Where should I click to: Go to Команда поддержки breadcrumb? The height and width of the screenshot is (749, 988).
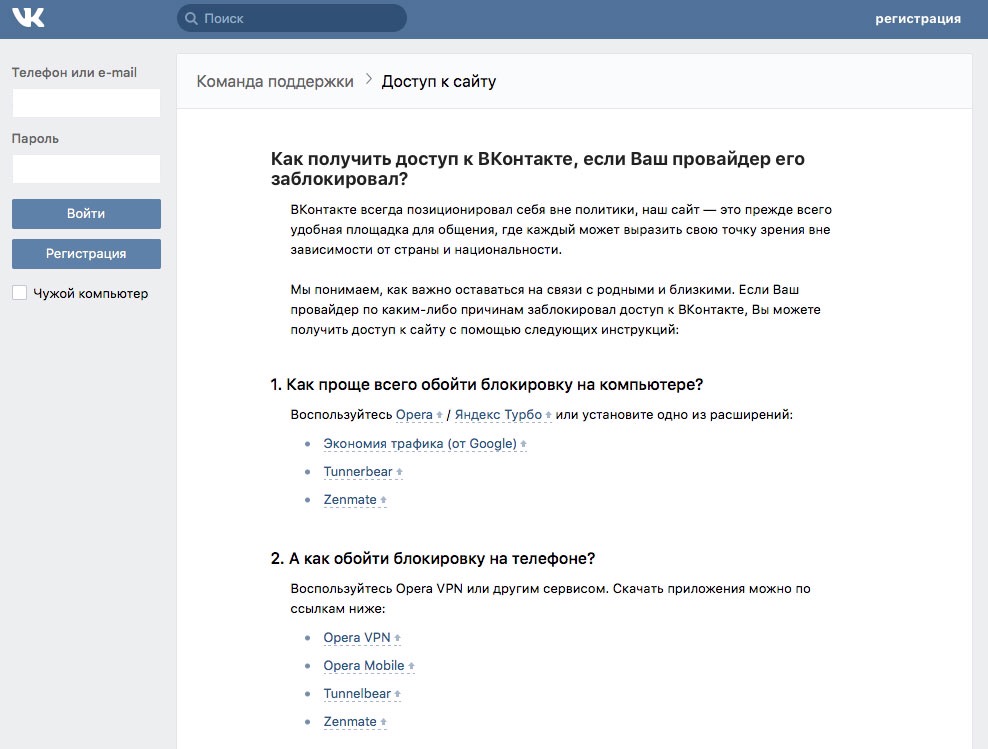[x=275, y=81]
